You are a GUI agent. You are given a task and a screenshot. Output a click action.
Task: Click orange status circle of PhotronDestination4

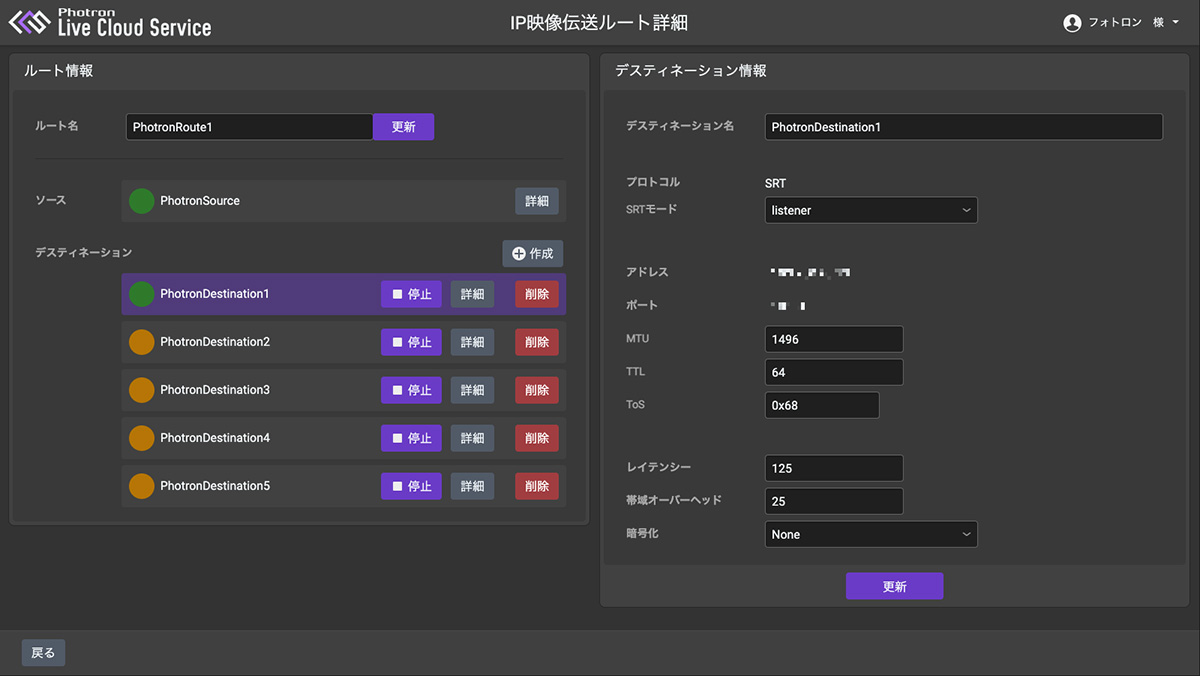point(142,438)
